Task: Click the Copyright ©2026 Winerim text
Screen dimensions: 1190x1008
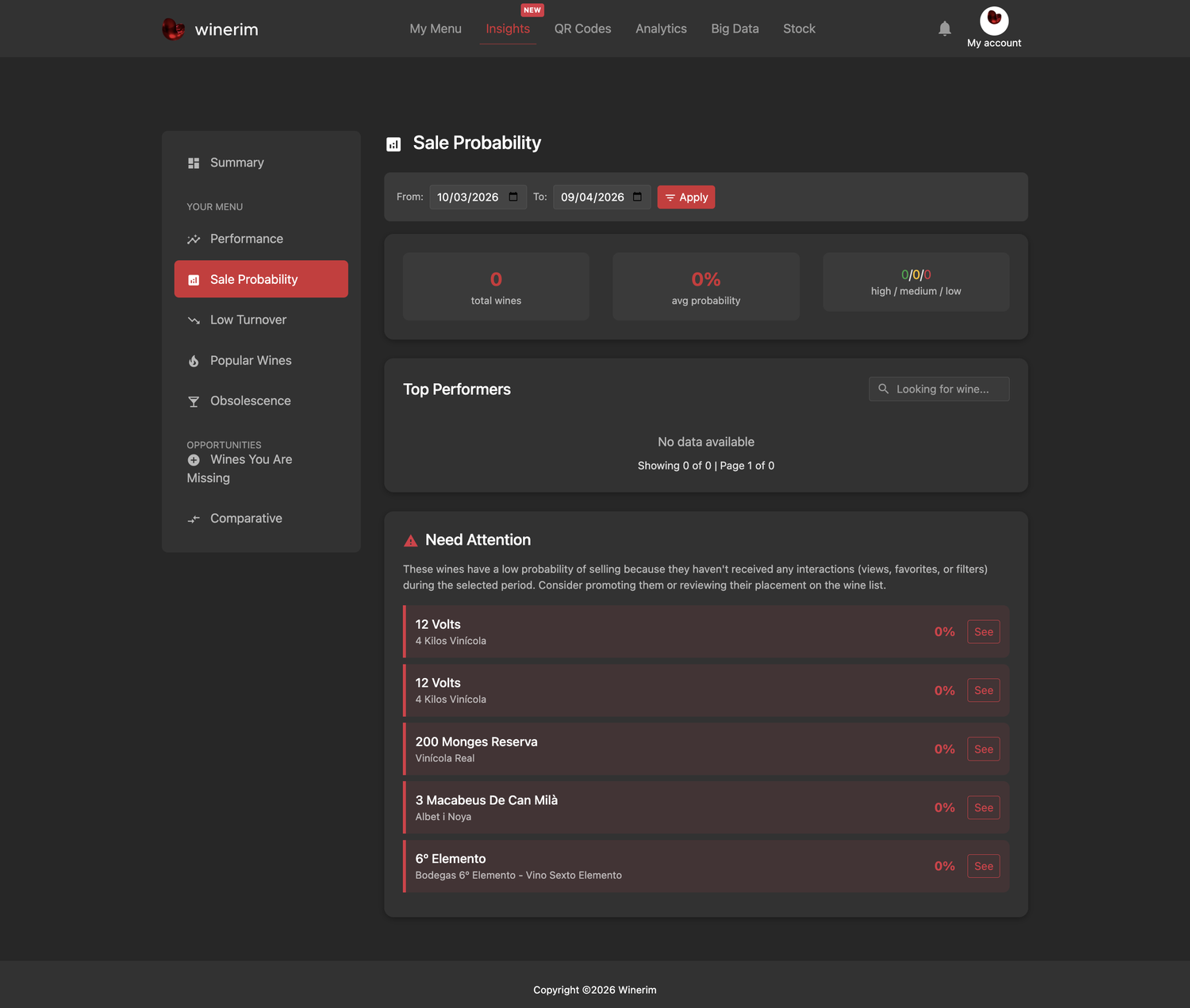Action: [595, 990]
